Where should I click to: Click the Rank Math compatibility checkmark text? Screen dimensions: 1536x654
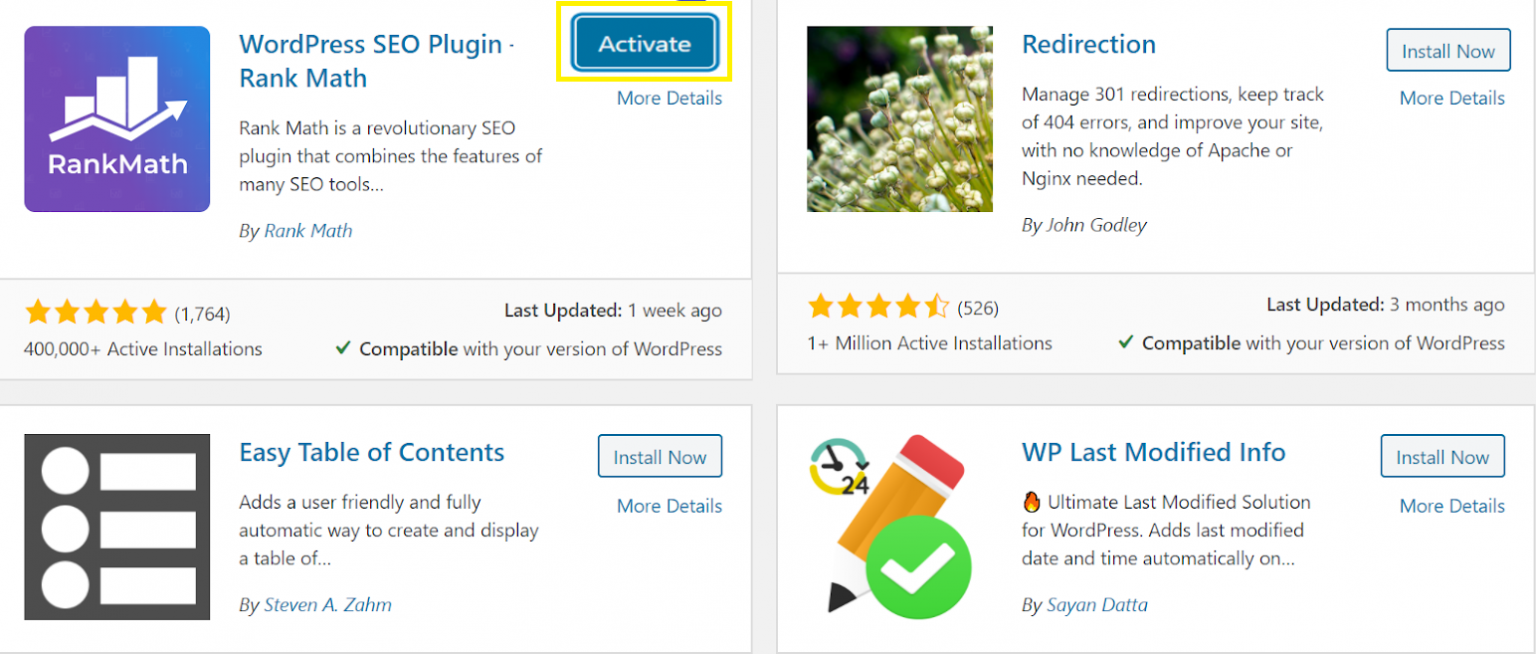pos(529,349)
